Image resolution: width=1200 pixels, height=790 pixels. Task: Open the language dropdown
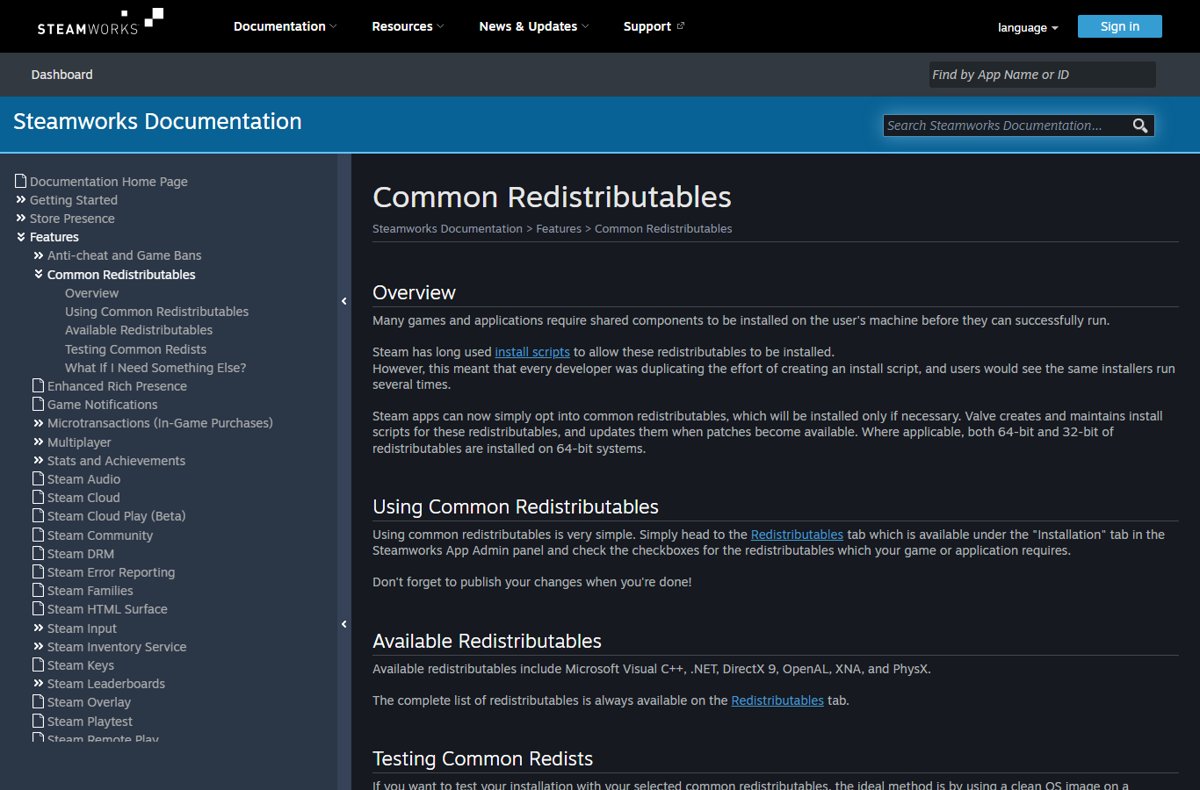coord(1028,28)
